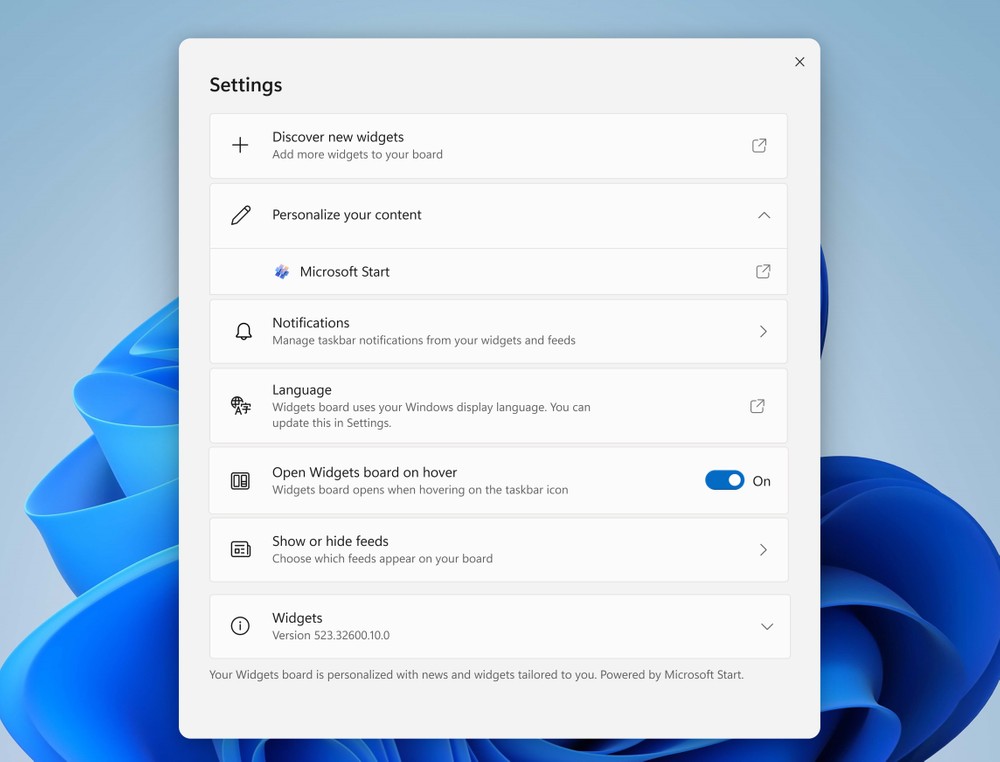Viewport: 1000px width, 762px height.
Task: Click the Widgets title above the version number
Action: point(297,618)
